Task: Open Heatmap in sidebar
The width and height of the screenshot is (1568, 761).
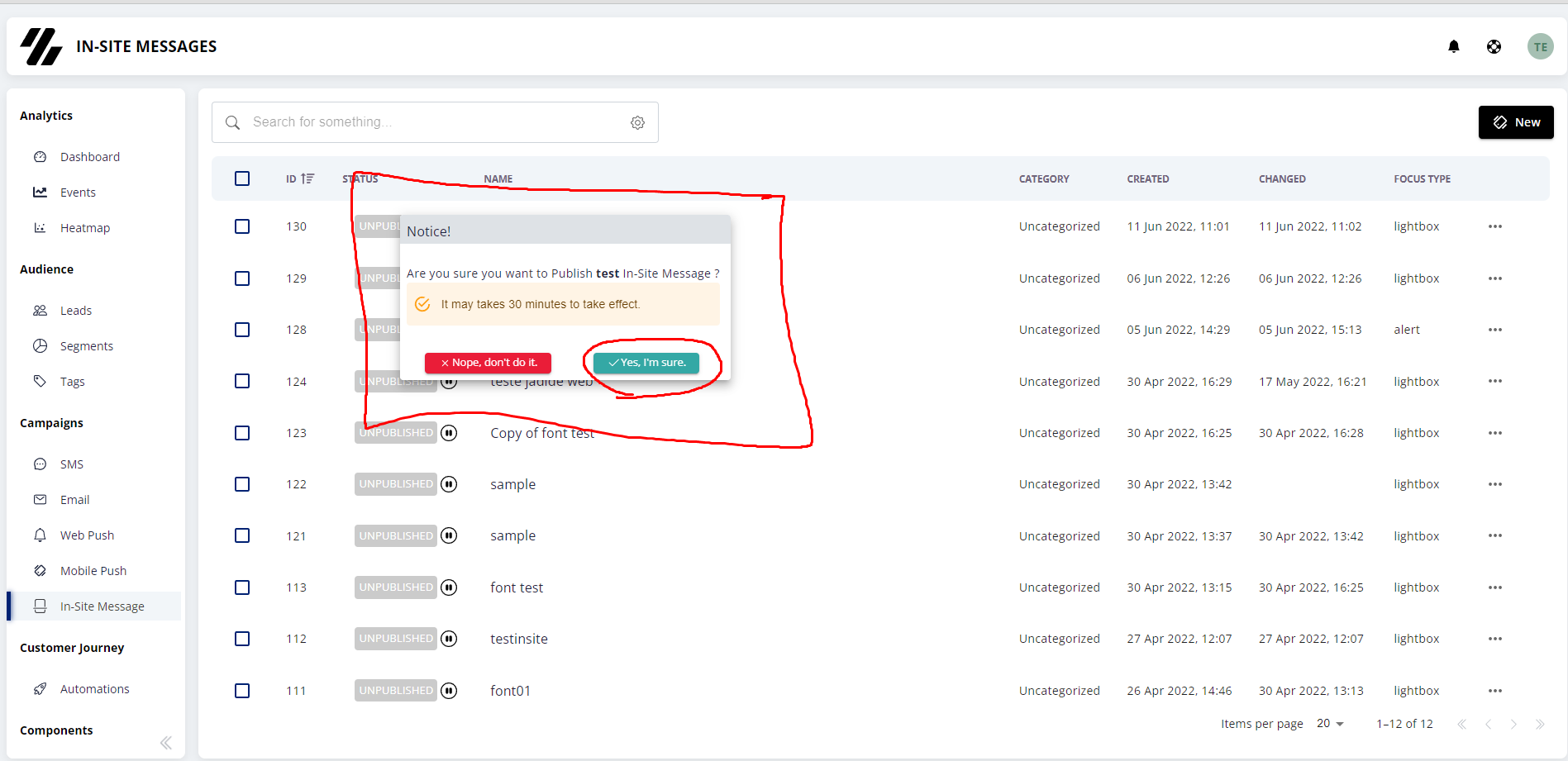Action: point(85,228)
